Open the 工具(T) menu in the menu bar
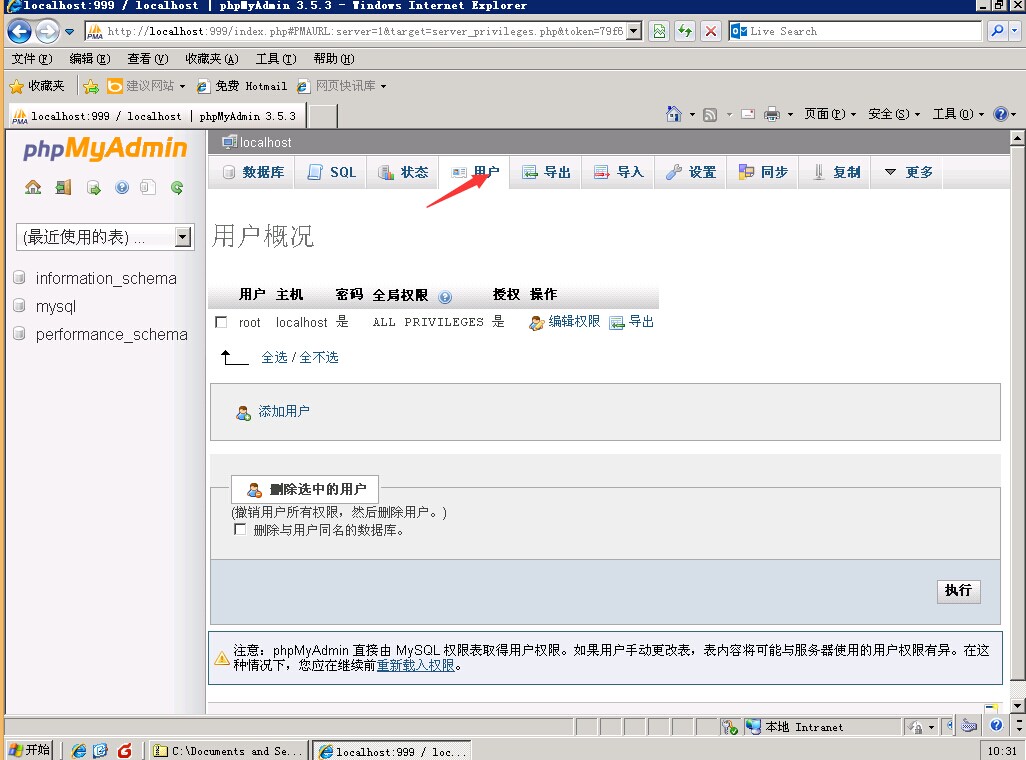This screenshot has width=1026, height=760. 275,59
